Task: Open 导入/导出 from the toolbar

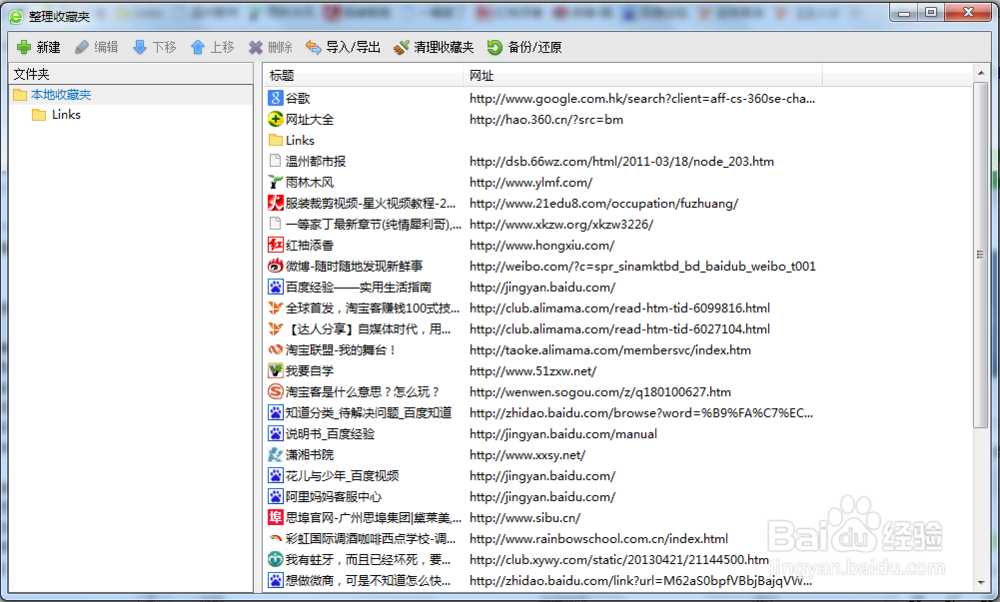Action: (343, 47)
